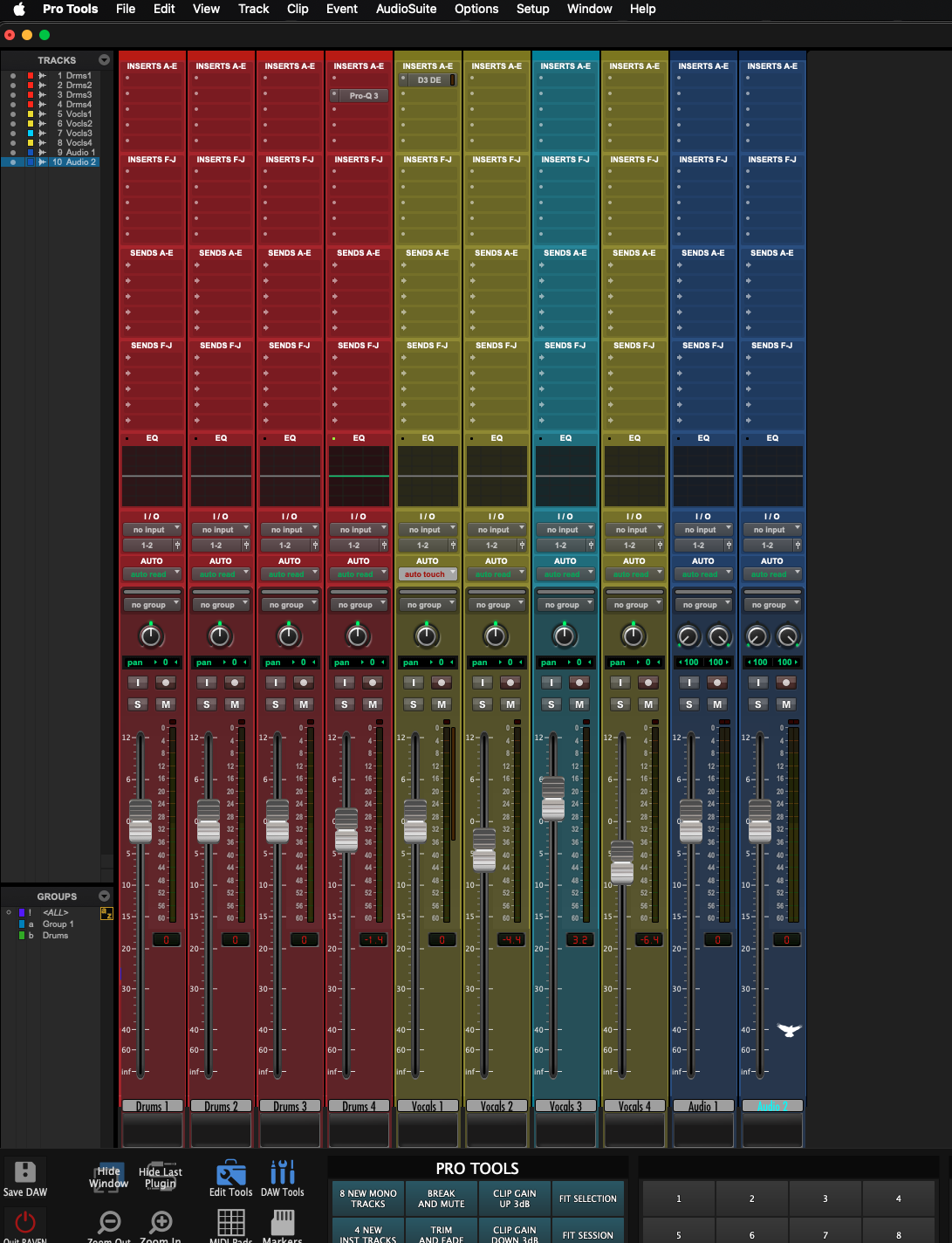Click the Vocals 2 pan knob
Image resolution: width=952 pixels, height=1243 pixels.
tap(496, 635)
